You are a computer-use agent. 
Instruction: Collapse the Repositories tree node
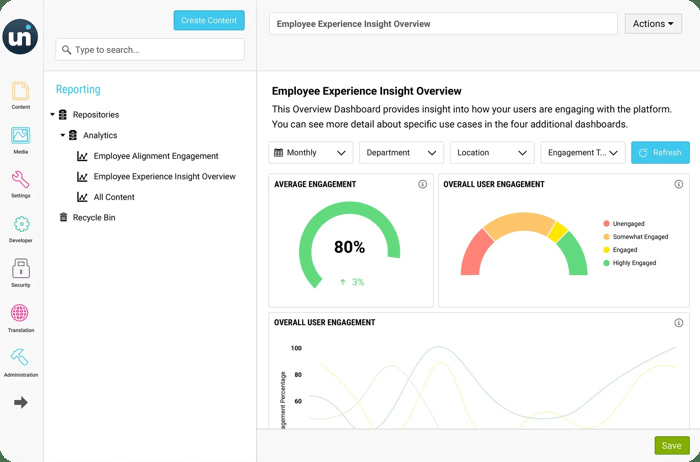point(52,115)
